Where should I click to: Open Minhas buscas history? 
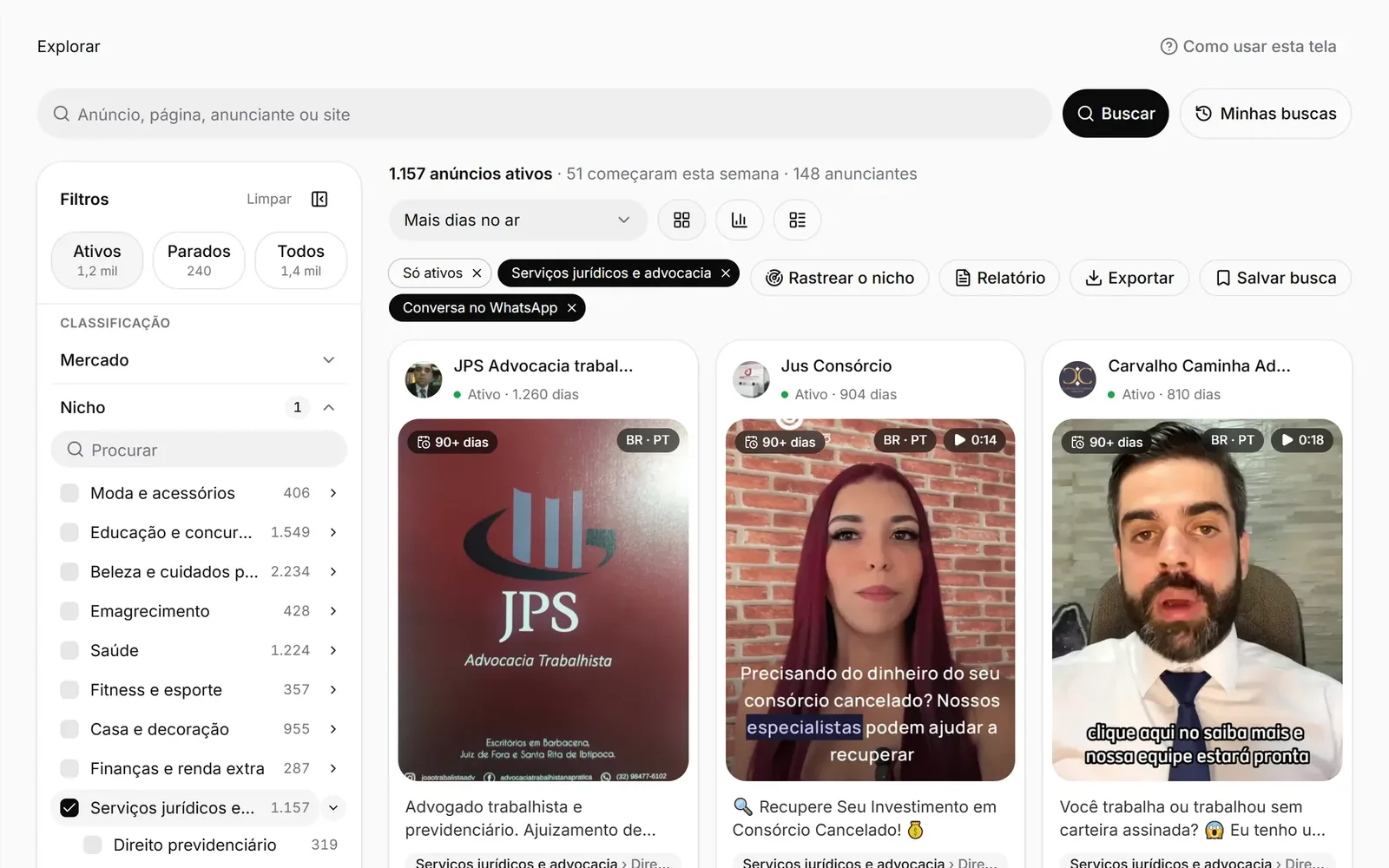[x=1266, y=114]
